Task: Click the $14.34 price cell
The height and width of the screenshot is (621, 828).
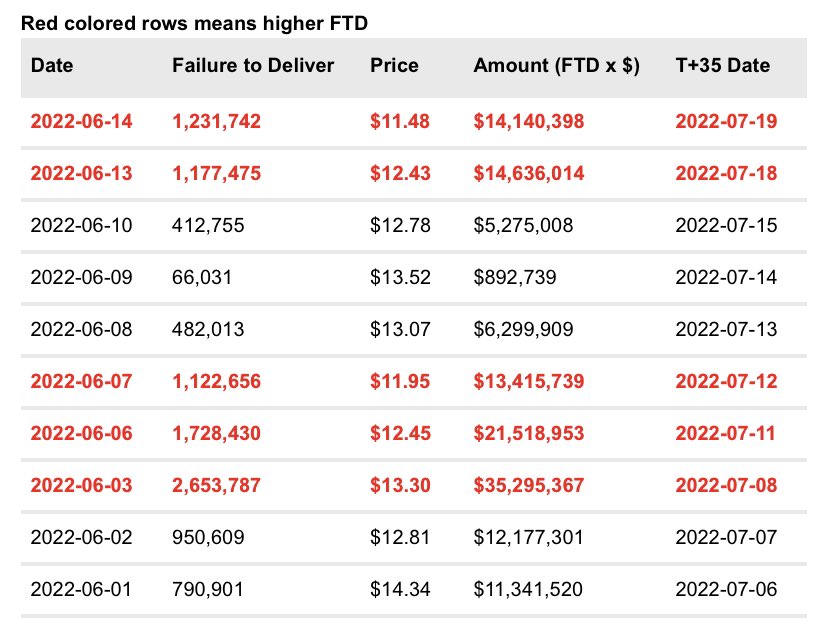Action: click(400, 590)
